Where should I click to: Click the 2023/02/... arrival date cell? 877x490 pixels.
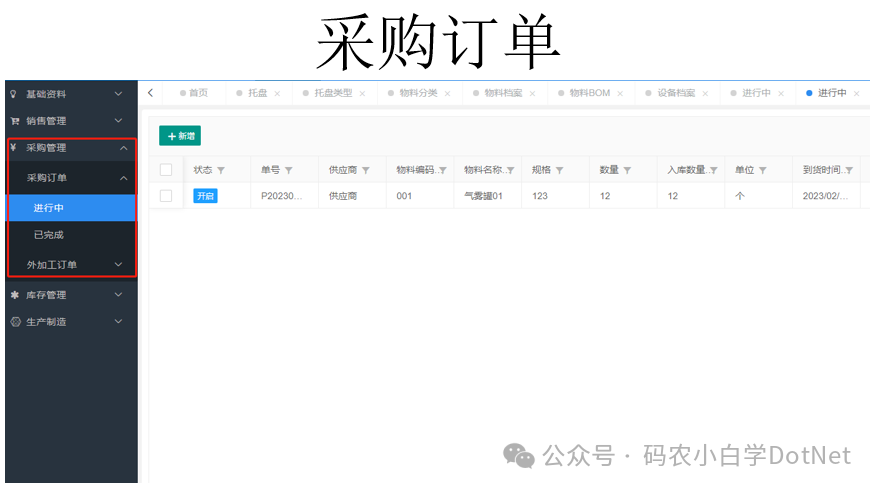pos(825,196)
